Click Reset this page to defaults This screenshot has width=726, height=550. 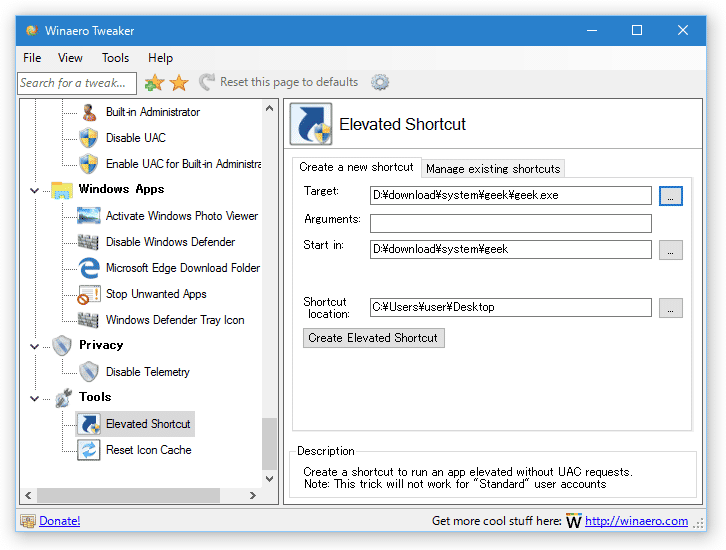[x=289, y=82]
